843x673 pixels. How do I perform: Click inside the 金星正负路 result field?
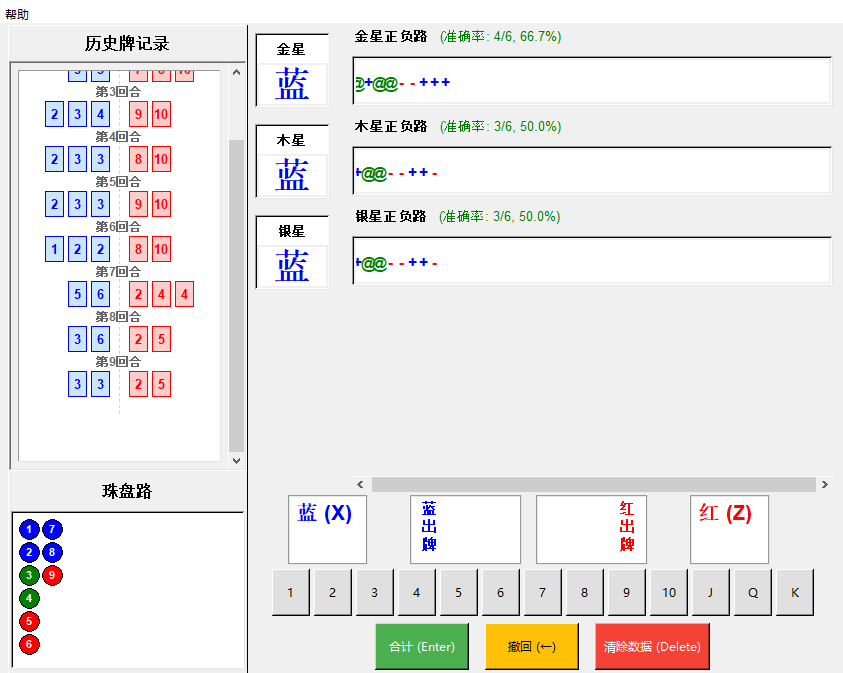[x=594, y=81]
